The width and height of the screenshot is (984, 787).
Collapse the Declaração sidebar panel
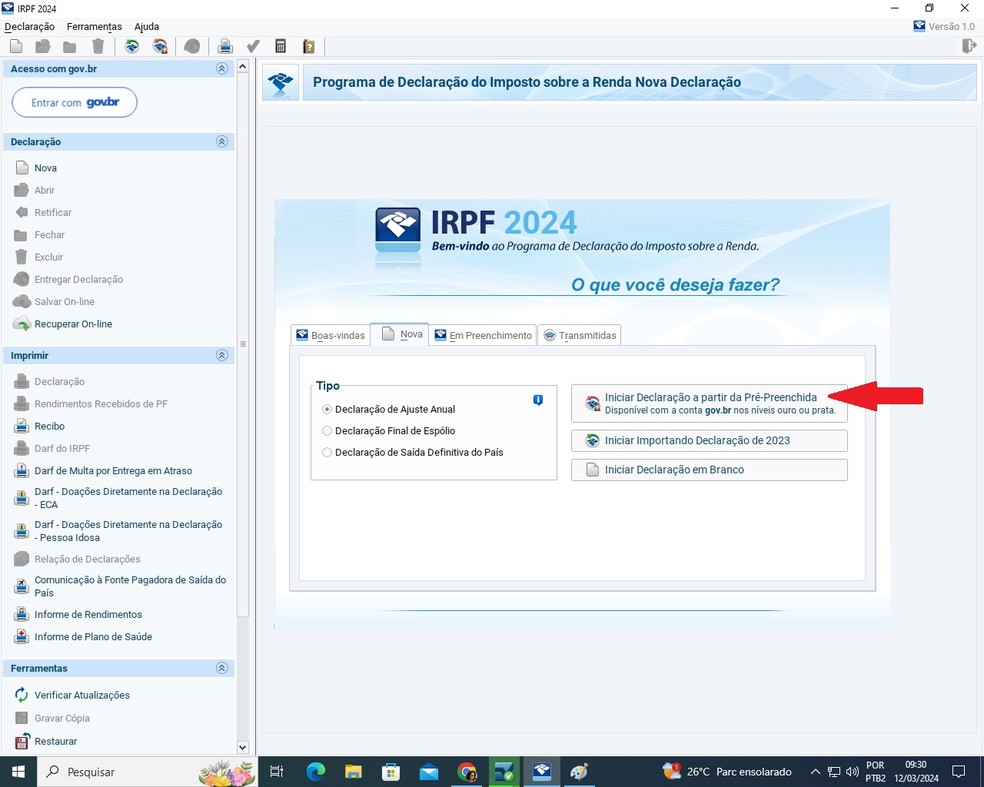click(x=222, y=141)
